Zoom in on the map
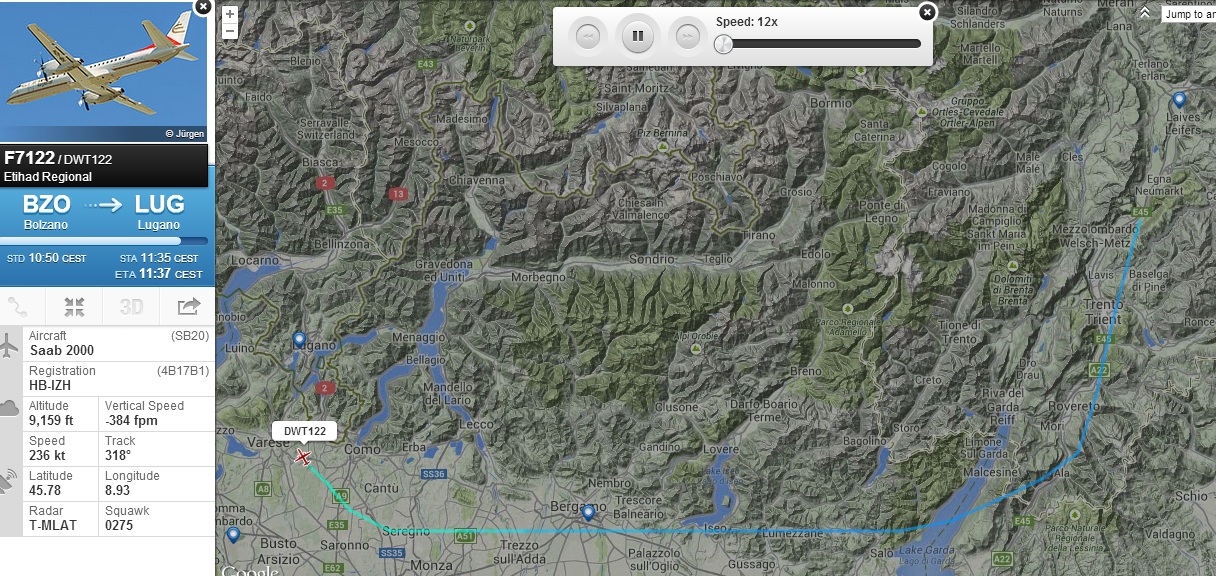1216x576 pixels. coord(230,15)
